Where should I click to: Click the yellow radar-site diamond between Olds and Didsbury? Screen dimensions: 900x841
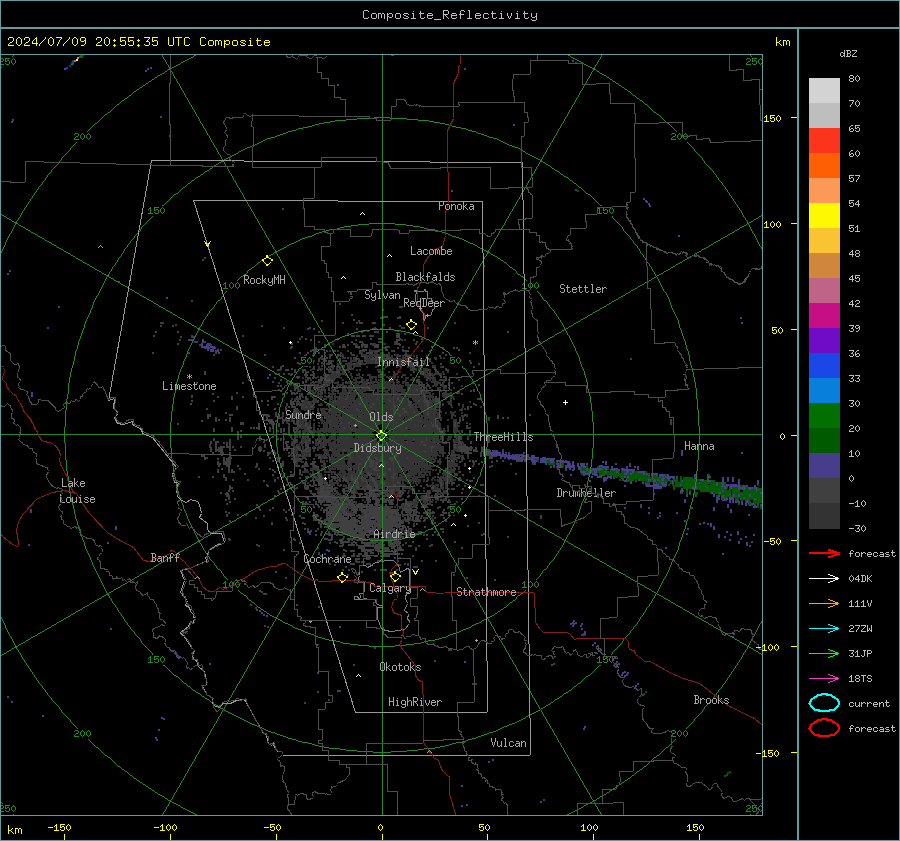tap(381, 436)
